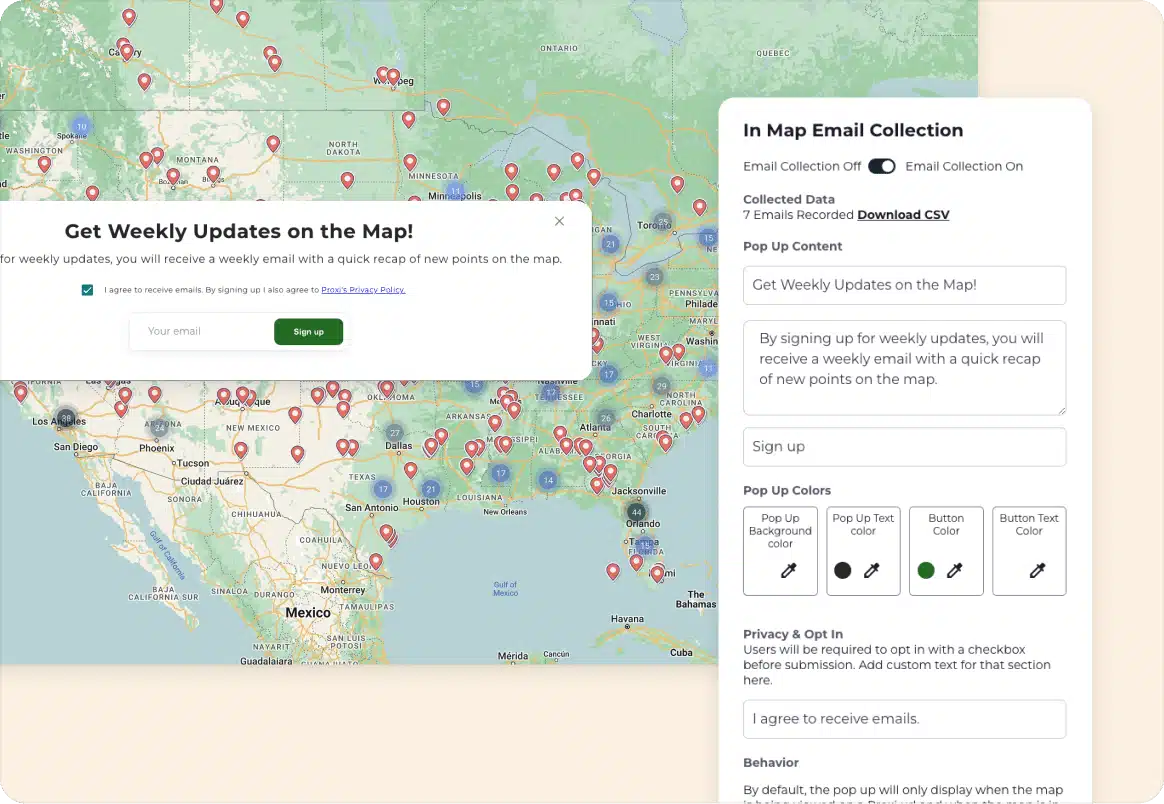Click the 'Your email' input field
This screenshot has width=1164, height=804.
(201, 331)
